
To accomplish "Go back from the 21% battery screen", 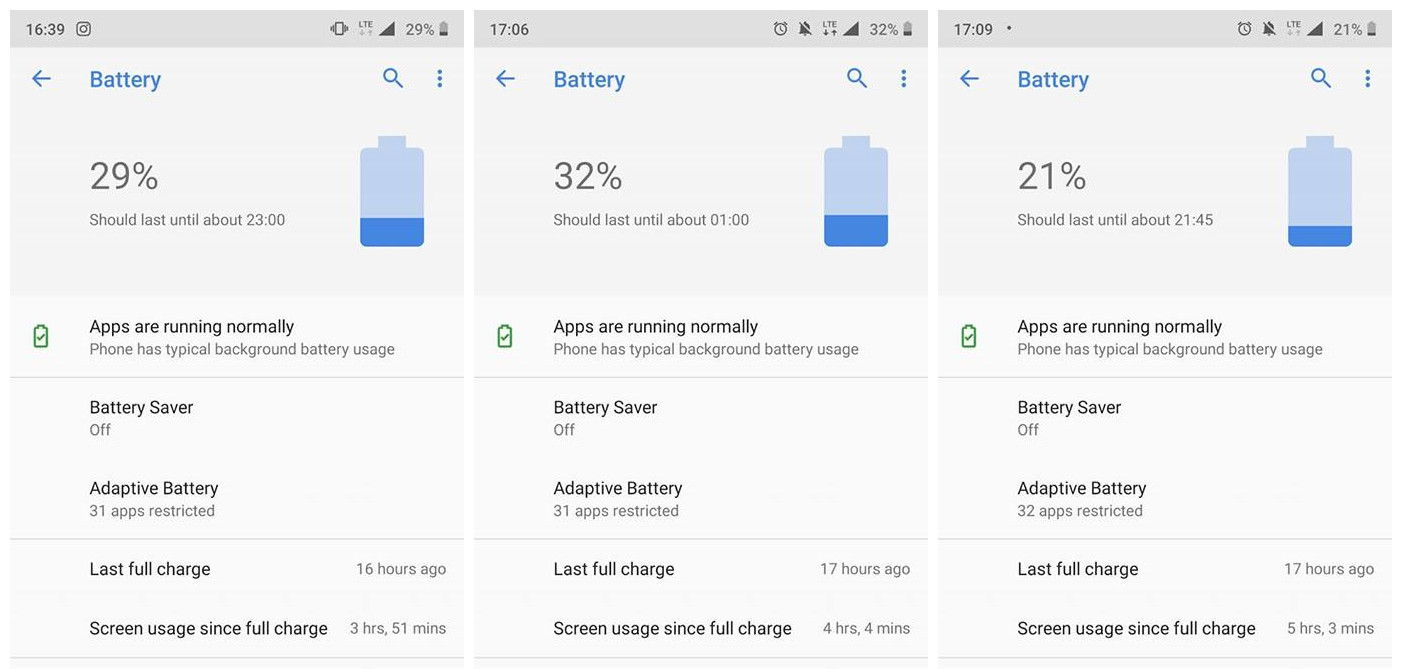I will 969,78.
